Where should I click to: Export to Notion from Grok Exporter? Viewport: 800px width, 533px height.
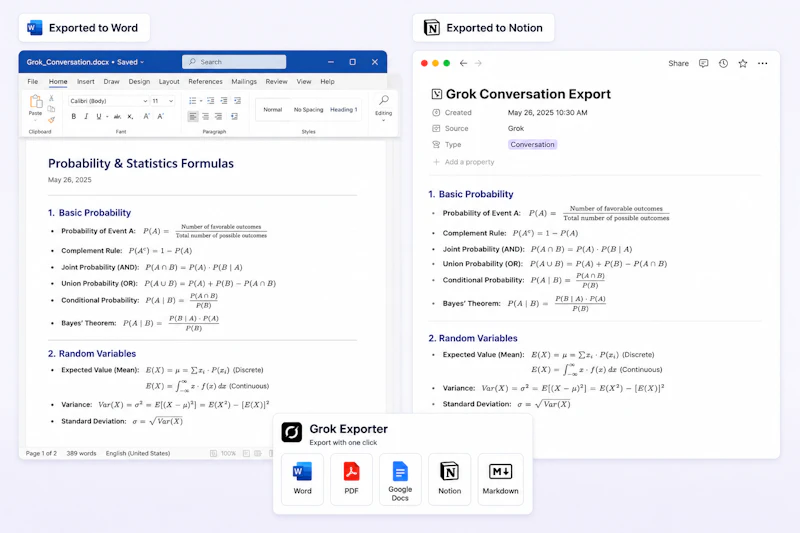point(449,479)
